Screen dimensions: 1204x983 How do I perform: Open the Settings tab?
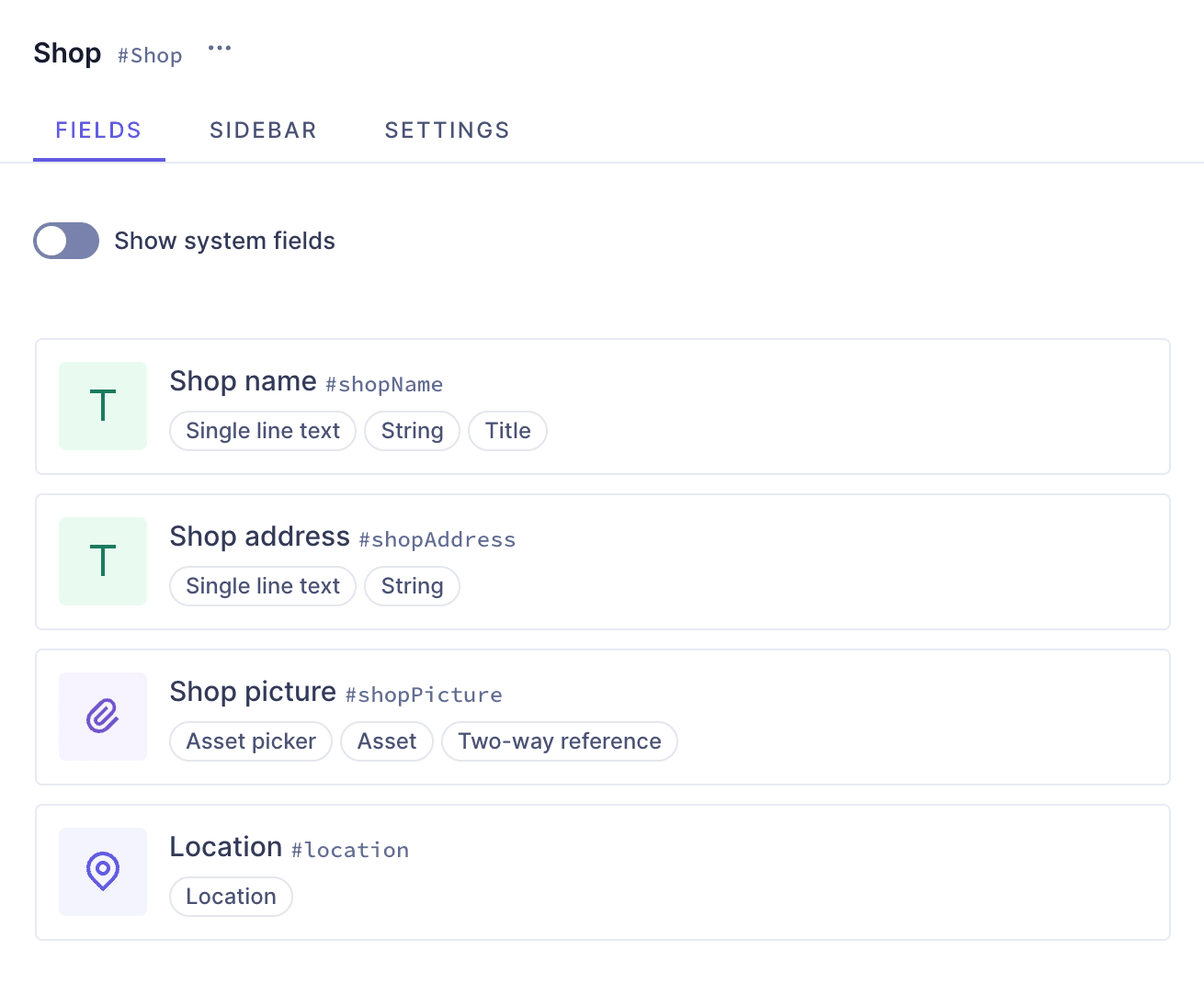(447, 130)
